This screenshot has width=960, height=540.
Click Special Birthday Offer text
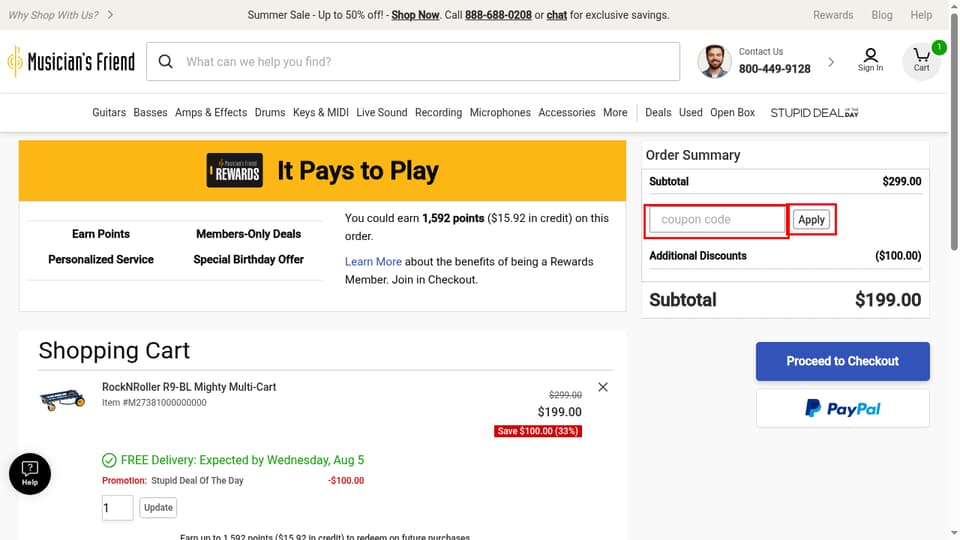(249, 260)
